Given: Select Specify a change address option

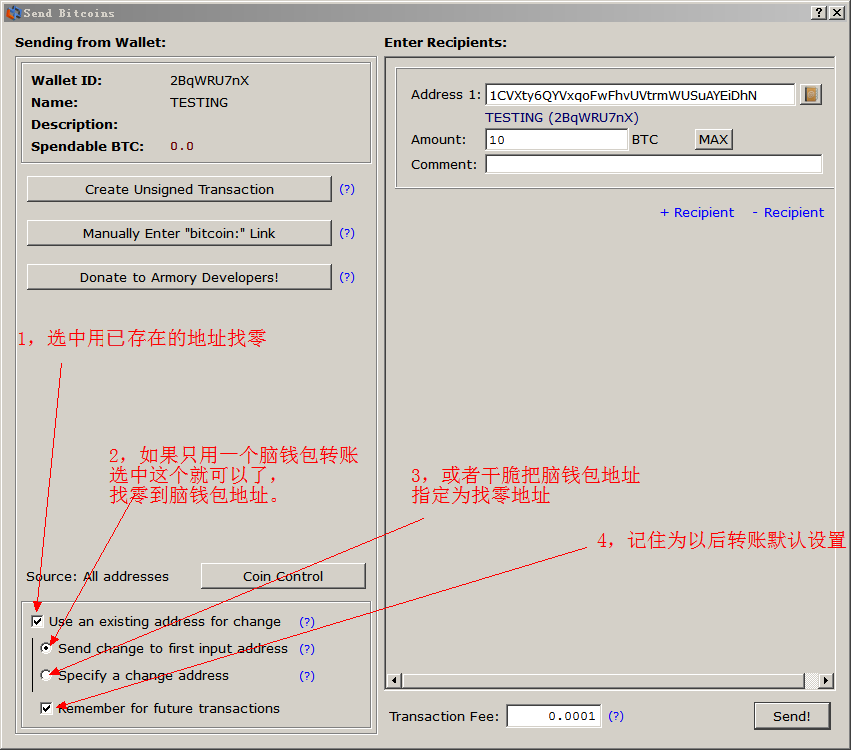Looking at the screenshot, I should [x=46, y=676].
